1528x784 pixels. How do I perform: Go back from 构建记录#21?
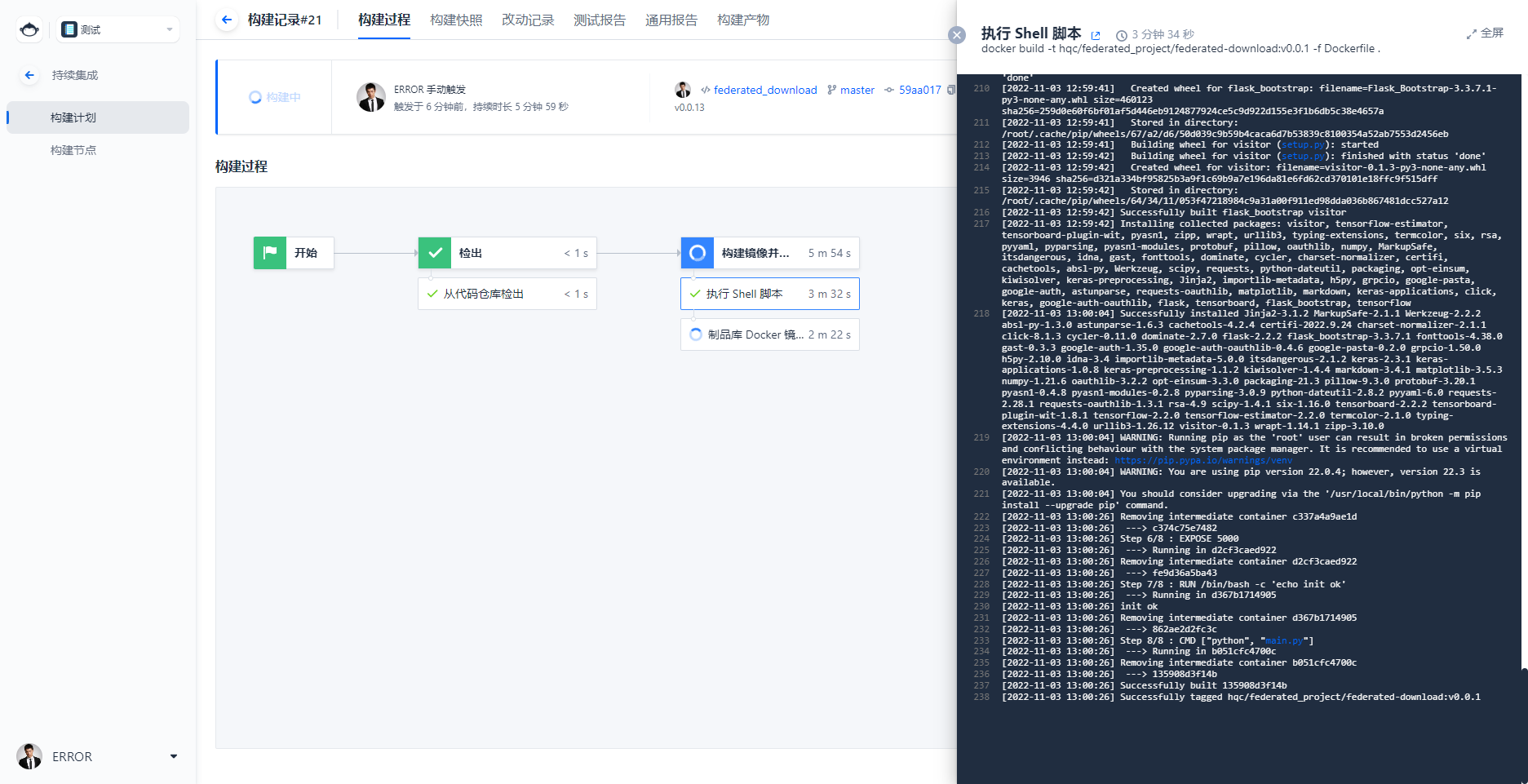[227, 20]
